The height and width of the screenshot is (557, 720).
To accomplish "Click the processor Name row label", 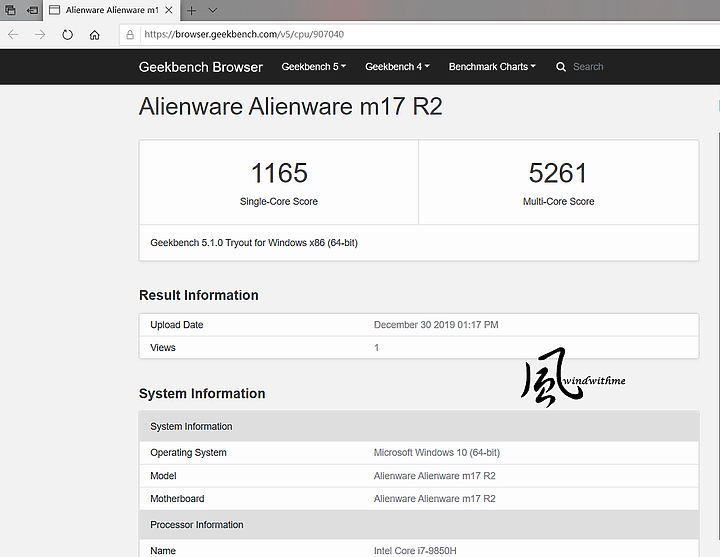I will pyautogui.click(x=163, y=551).
